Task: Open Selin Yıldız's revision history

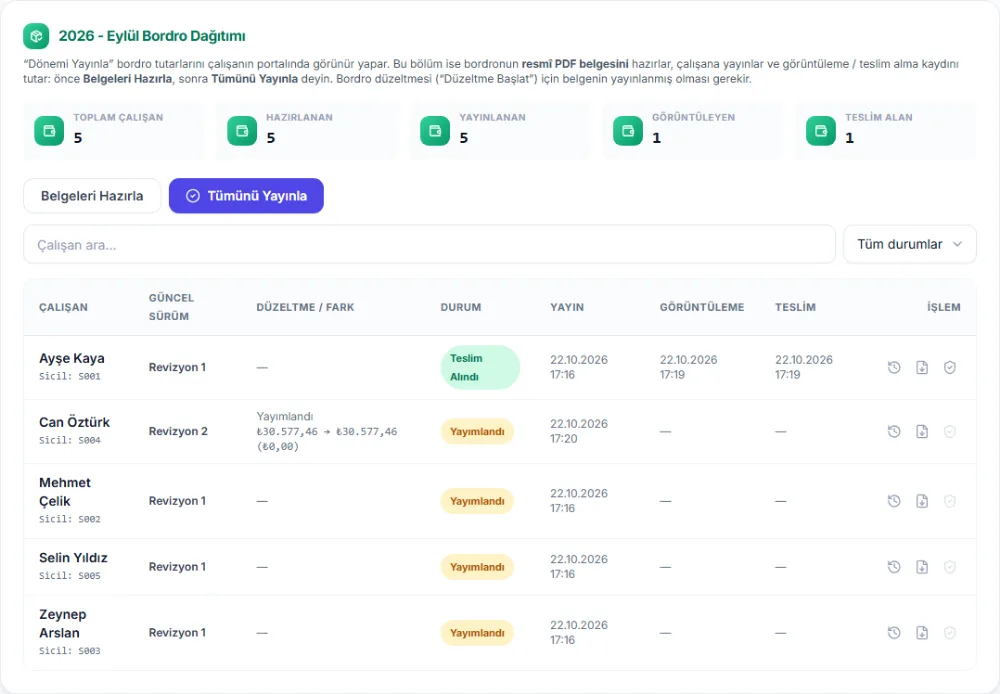Action: (894, 566)
